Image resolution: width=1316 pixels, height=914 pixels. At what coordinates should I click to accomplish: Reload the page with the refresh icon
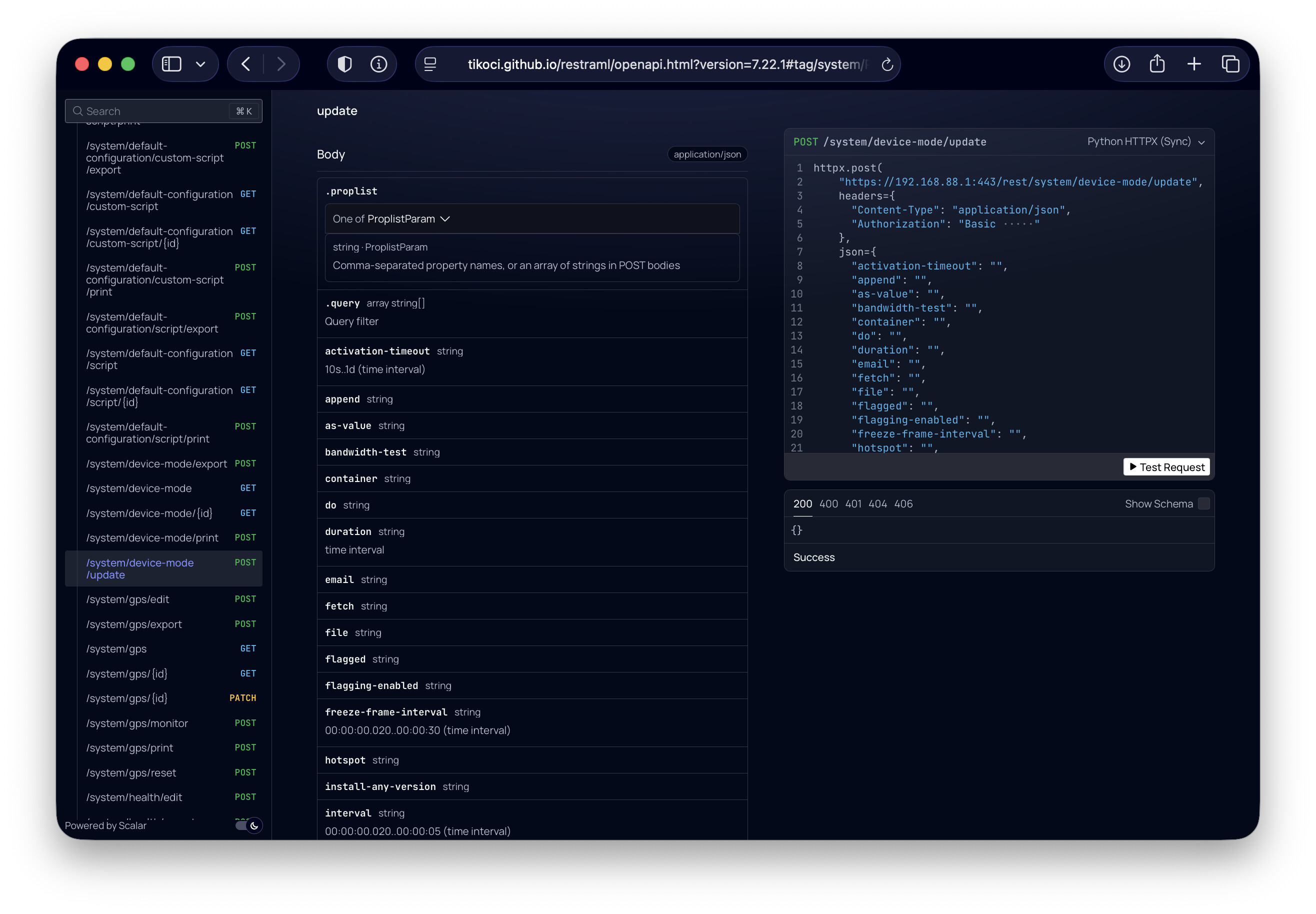(887, 64)
